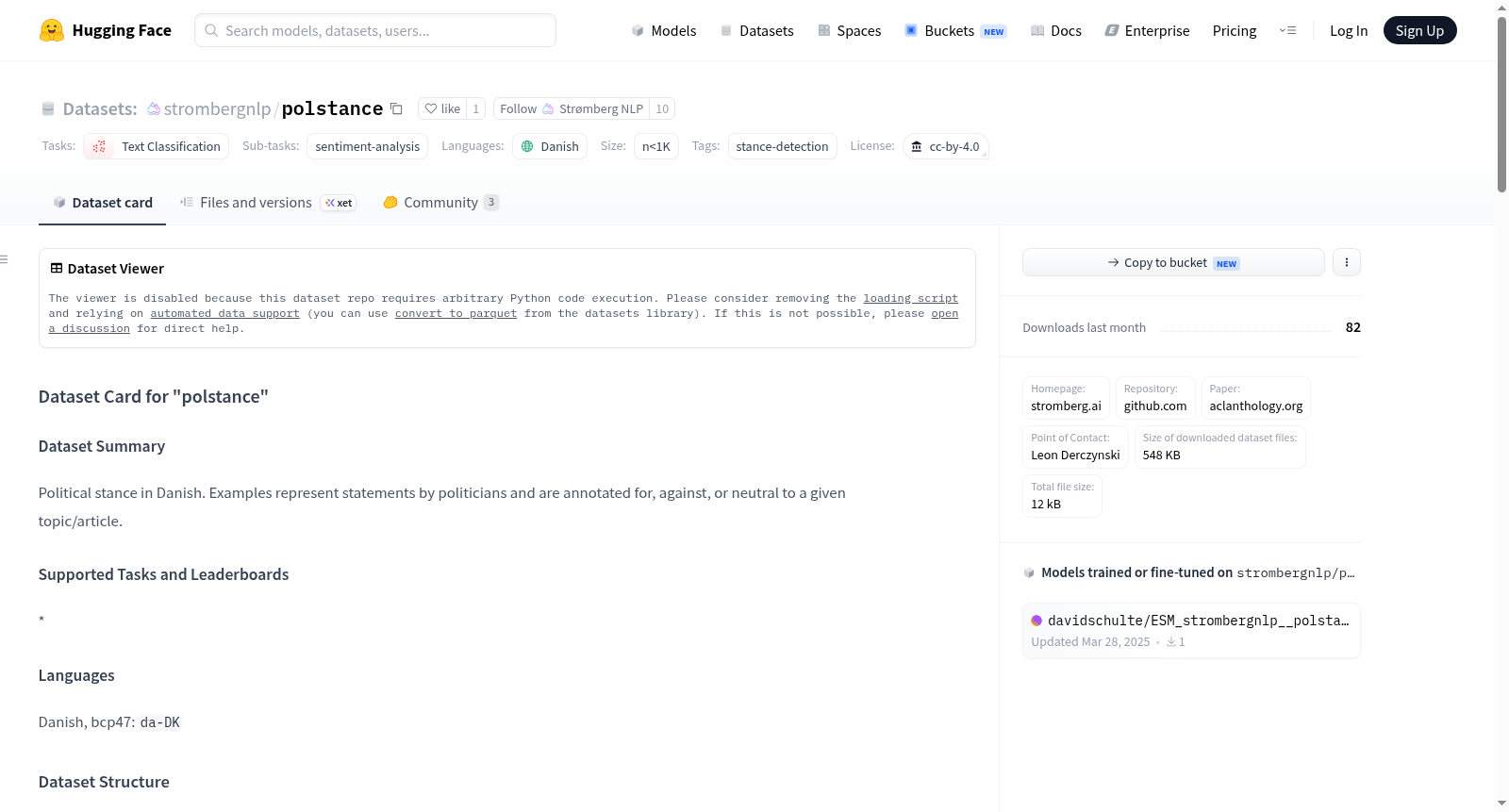Open the three-dot more options menu
This screenshot has height=812, width=1509.
(x=1347, y=262)
